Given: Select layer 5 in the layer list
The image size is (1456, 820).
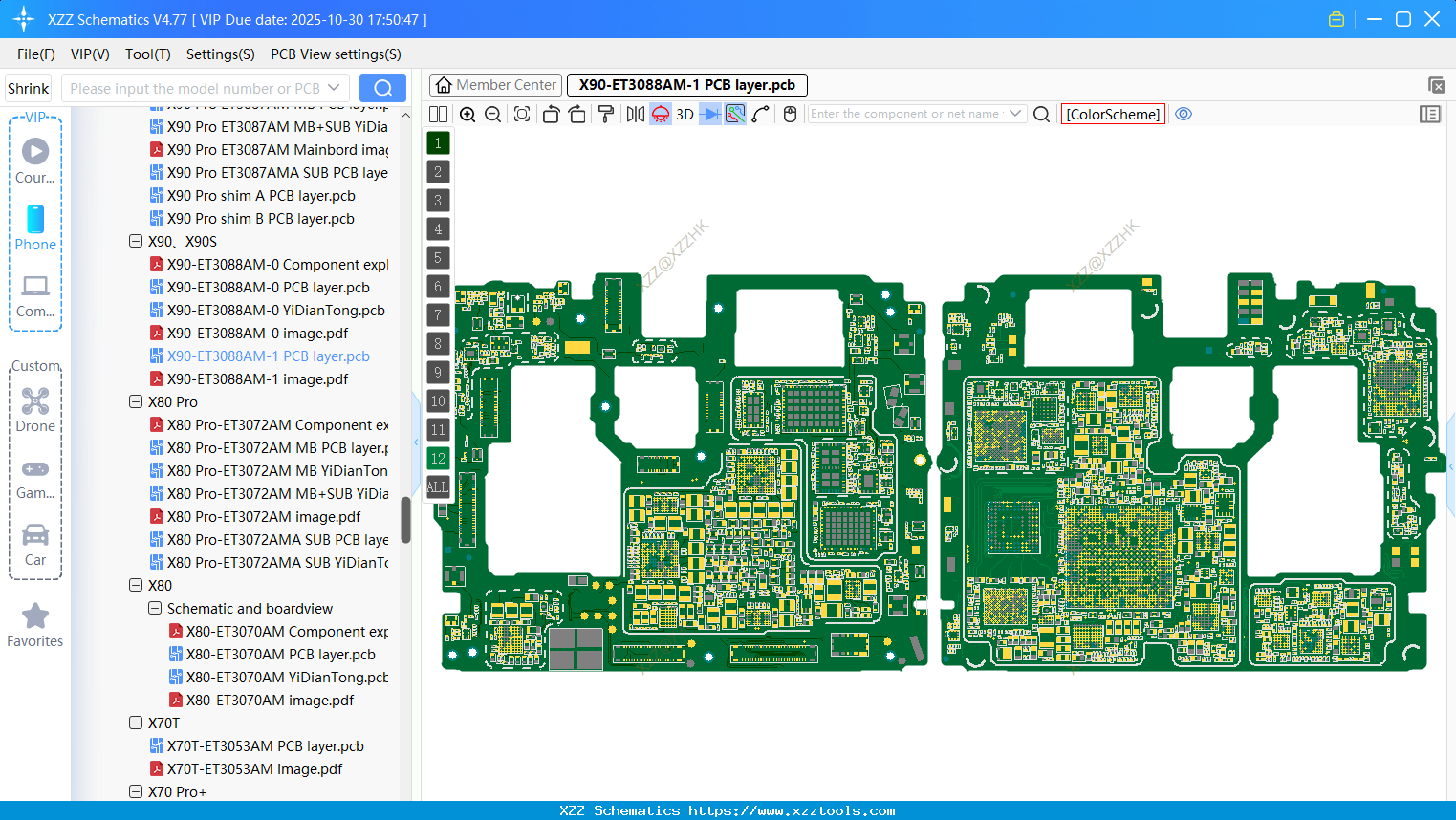Looking at the screenshot, I should (x=437, y=257).
